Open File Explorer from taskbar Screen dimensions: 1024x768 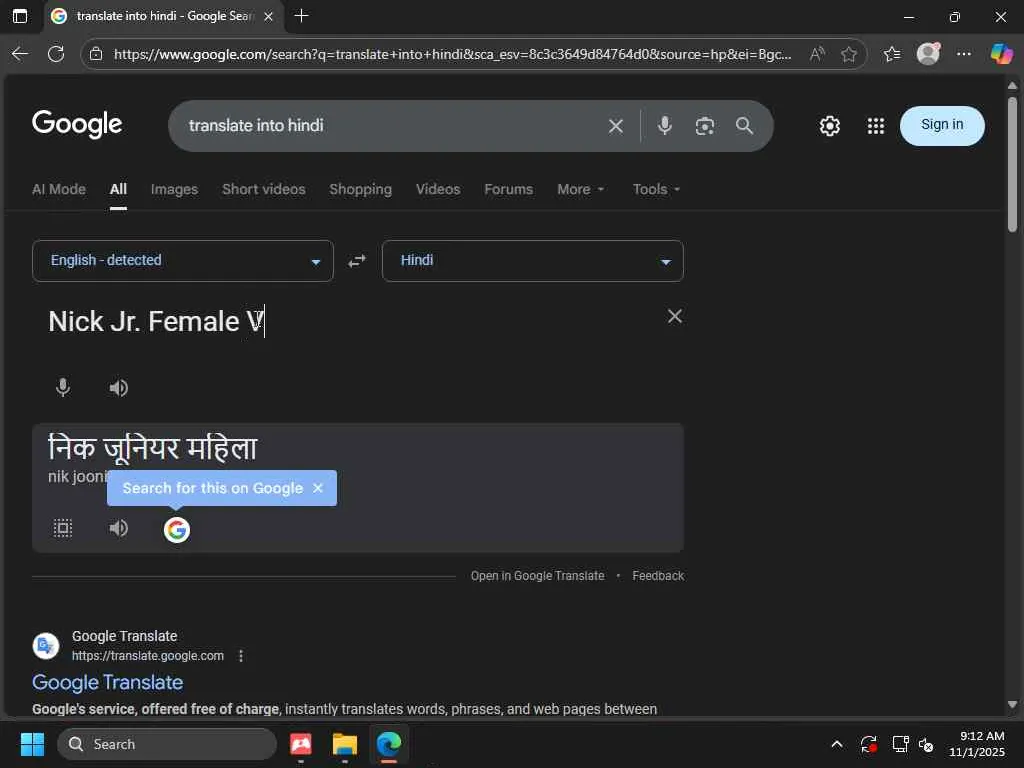344,744
